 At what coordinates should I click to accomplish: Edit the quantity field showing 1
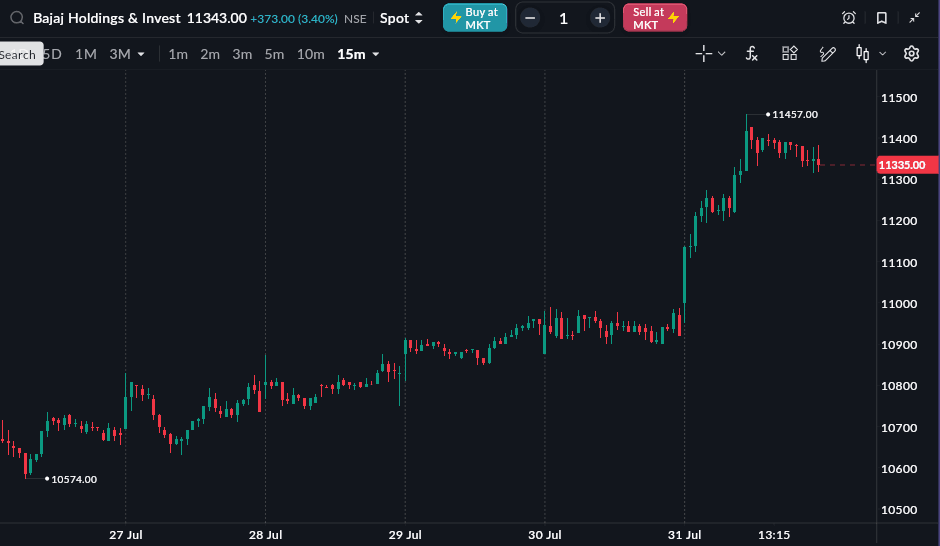coord(564,19)
